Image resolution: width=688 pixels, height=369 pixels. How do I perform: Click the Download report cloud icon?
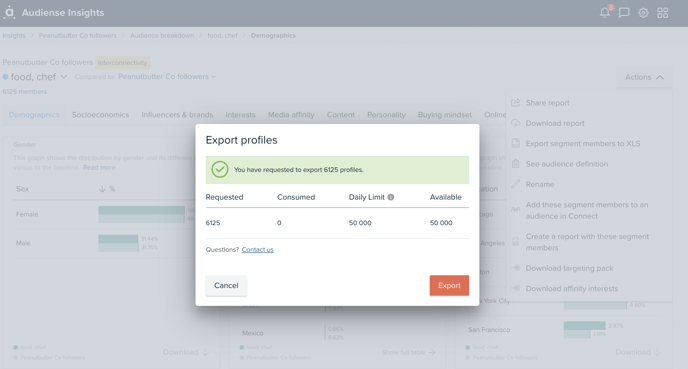(x=516, y=123)
